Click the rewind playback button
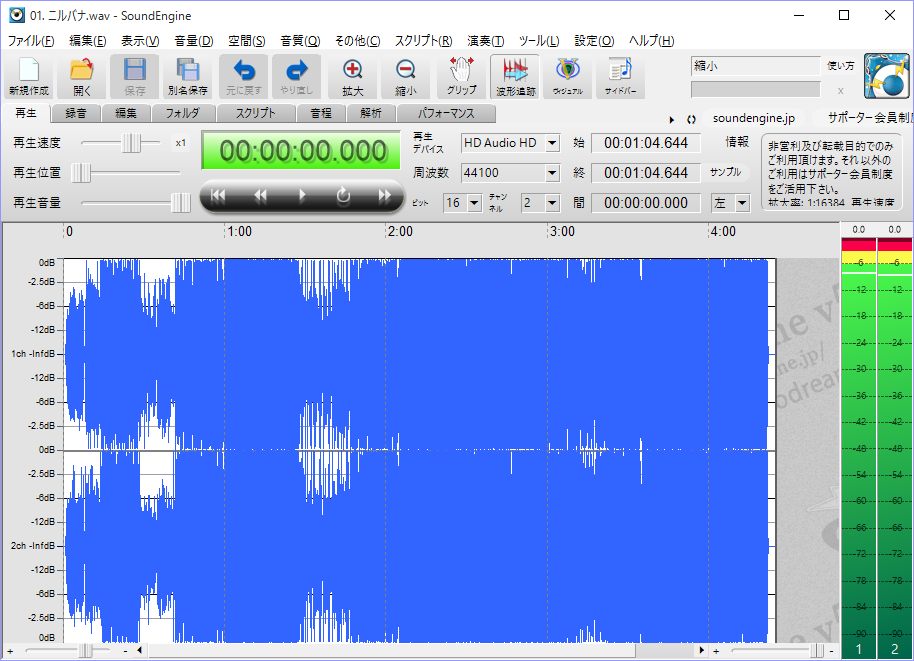 pyautogui.click(x=260, y=196)
